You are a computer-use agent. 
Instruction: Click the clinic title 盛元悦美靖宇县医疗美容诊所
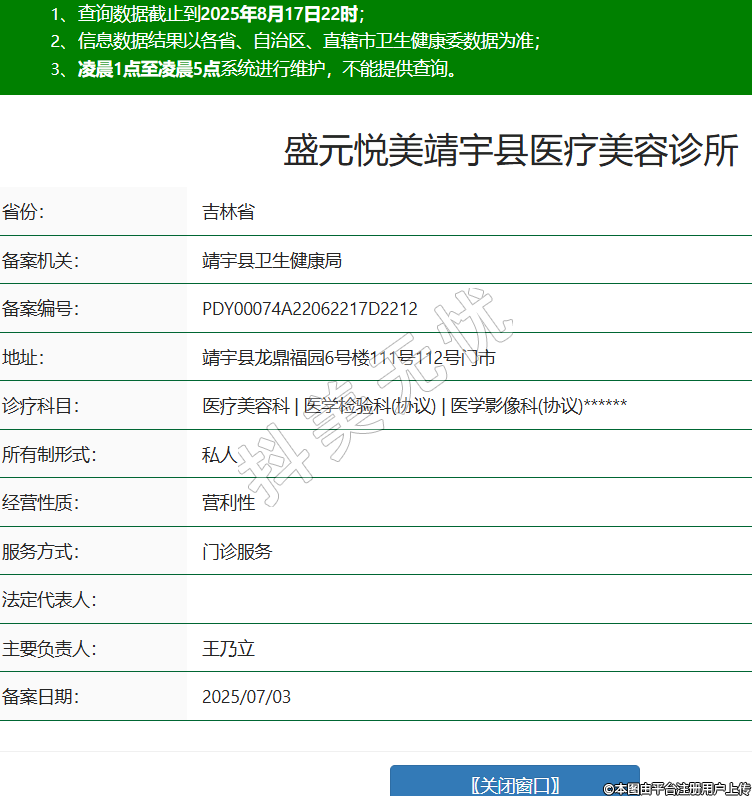pos(511,151)
